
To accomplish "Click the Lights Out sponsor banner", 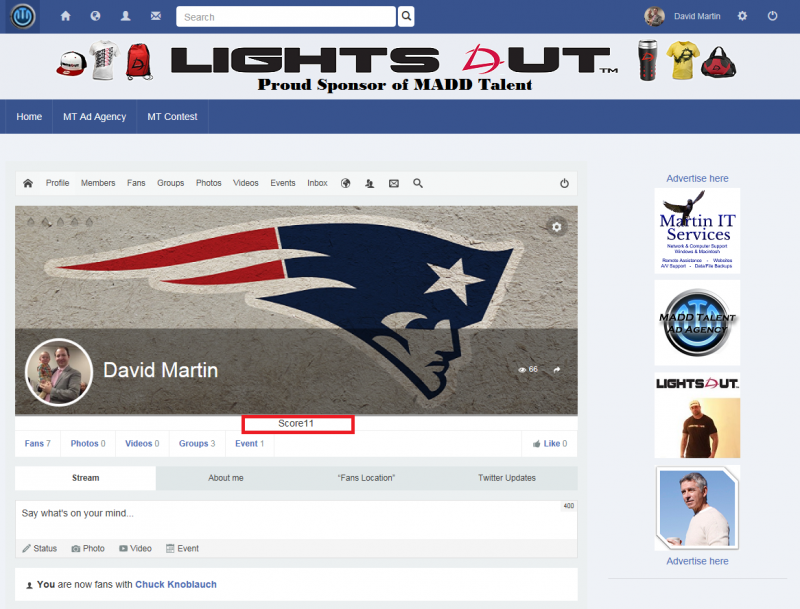I will [x=396, y=66].
